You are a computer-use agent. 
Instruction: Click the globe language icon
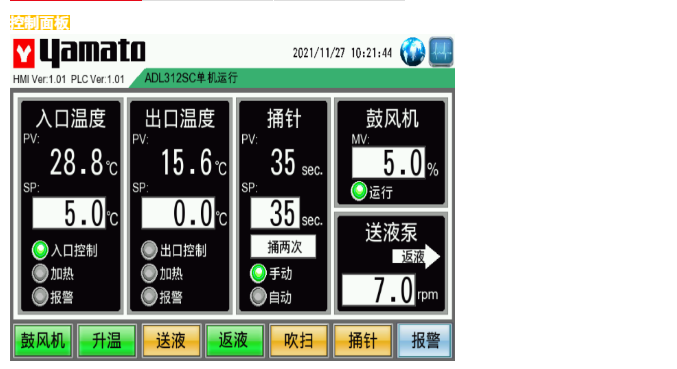(x=412, y=52)
